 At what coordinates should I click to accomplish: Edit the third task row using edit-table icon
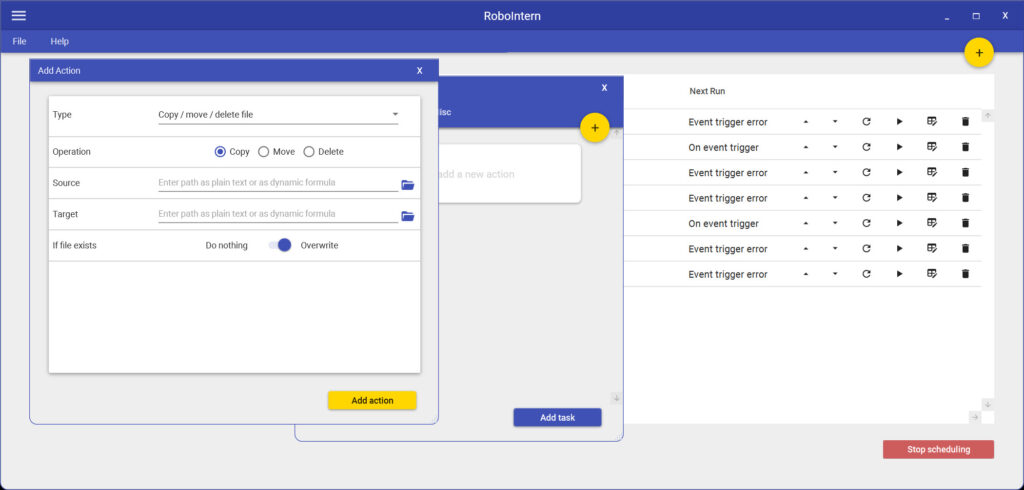pos(932,172)
